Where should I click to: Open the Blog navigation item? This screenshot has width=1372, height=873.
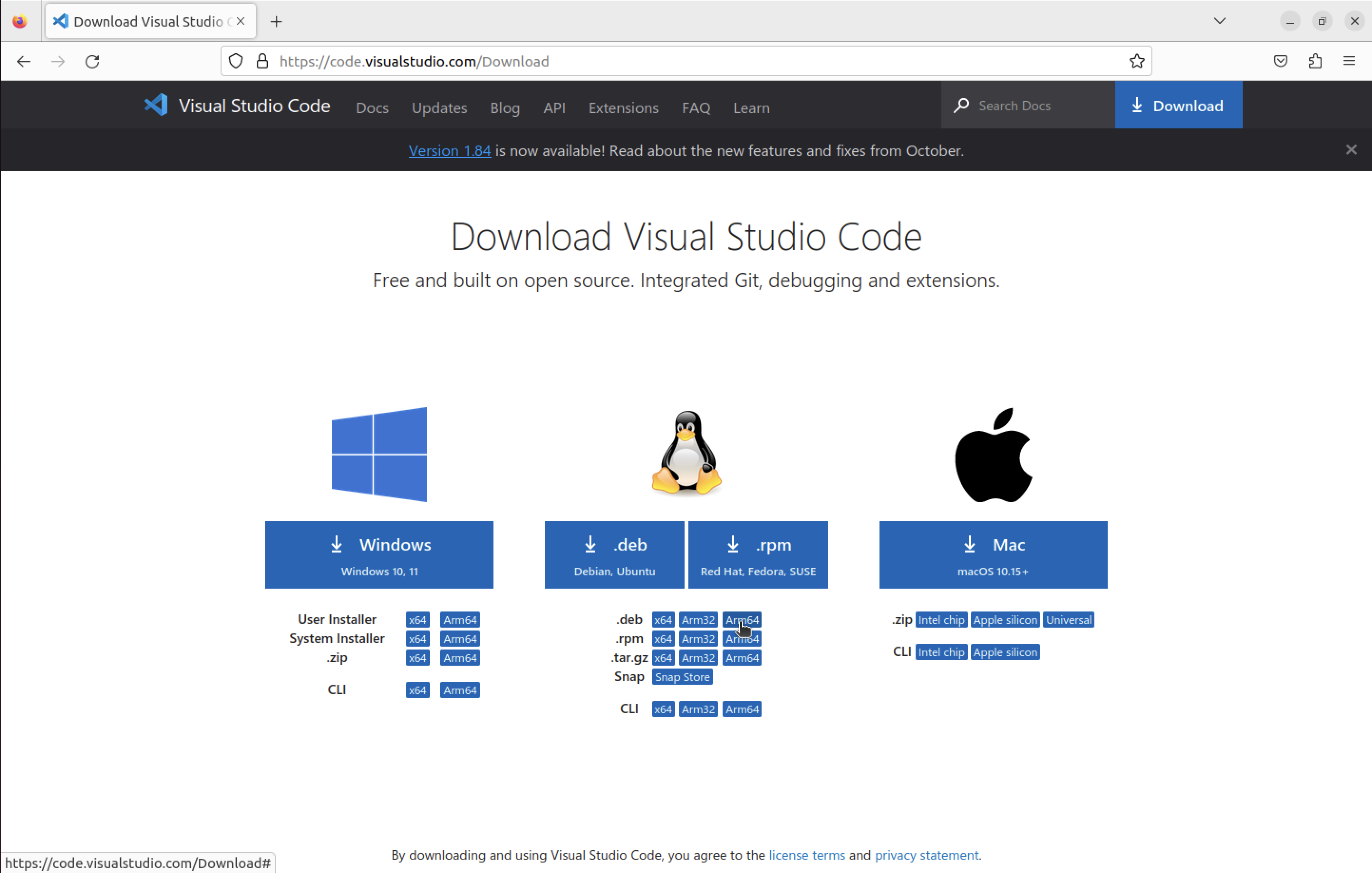505,108
